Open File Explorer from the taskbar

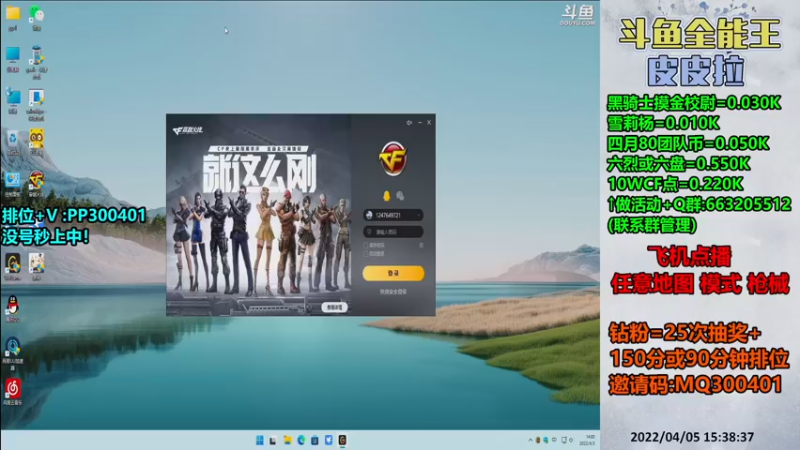pyautogui.click(x=287, y=440)
